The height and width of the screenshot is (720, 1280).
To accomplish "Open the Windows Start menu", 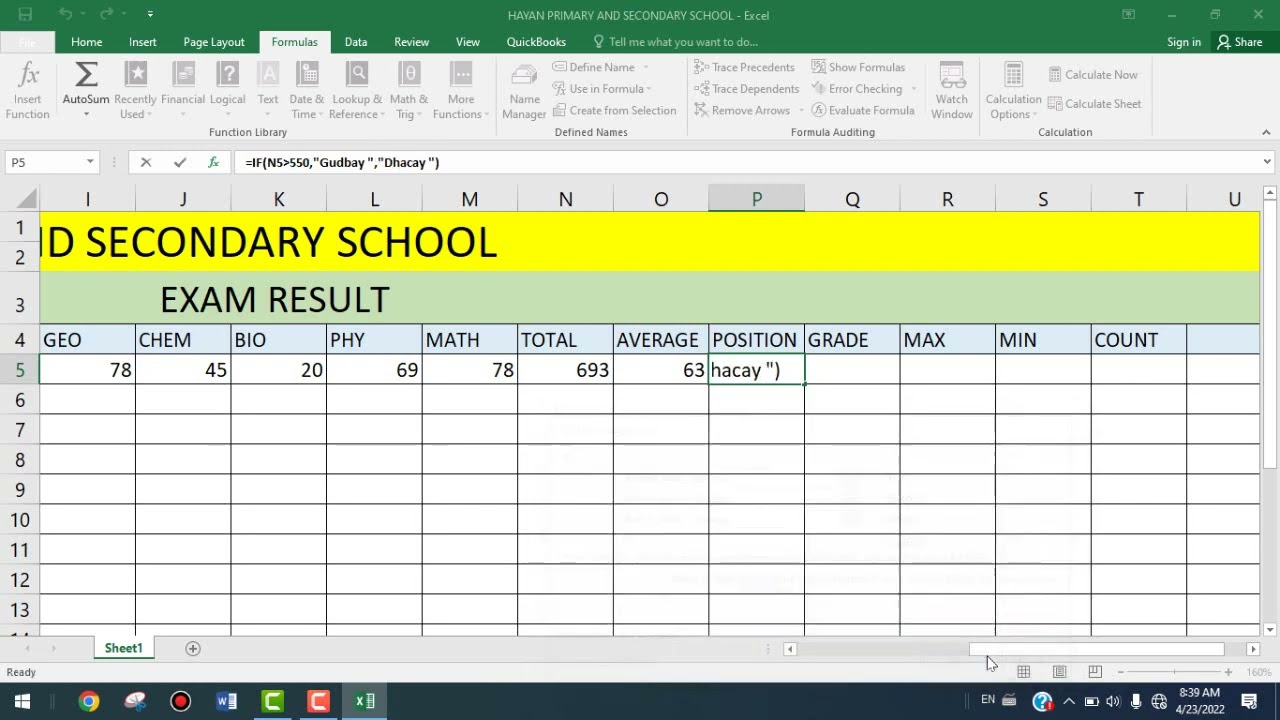I will (22, 701).
